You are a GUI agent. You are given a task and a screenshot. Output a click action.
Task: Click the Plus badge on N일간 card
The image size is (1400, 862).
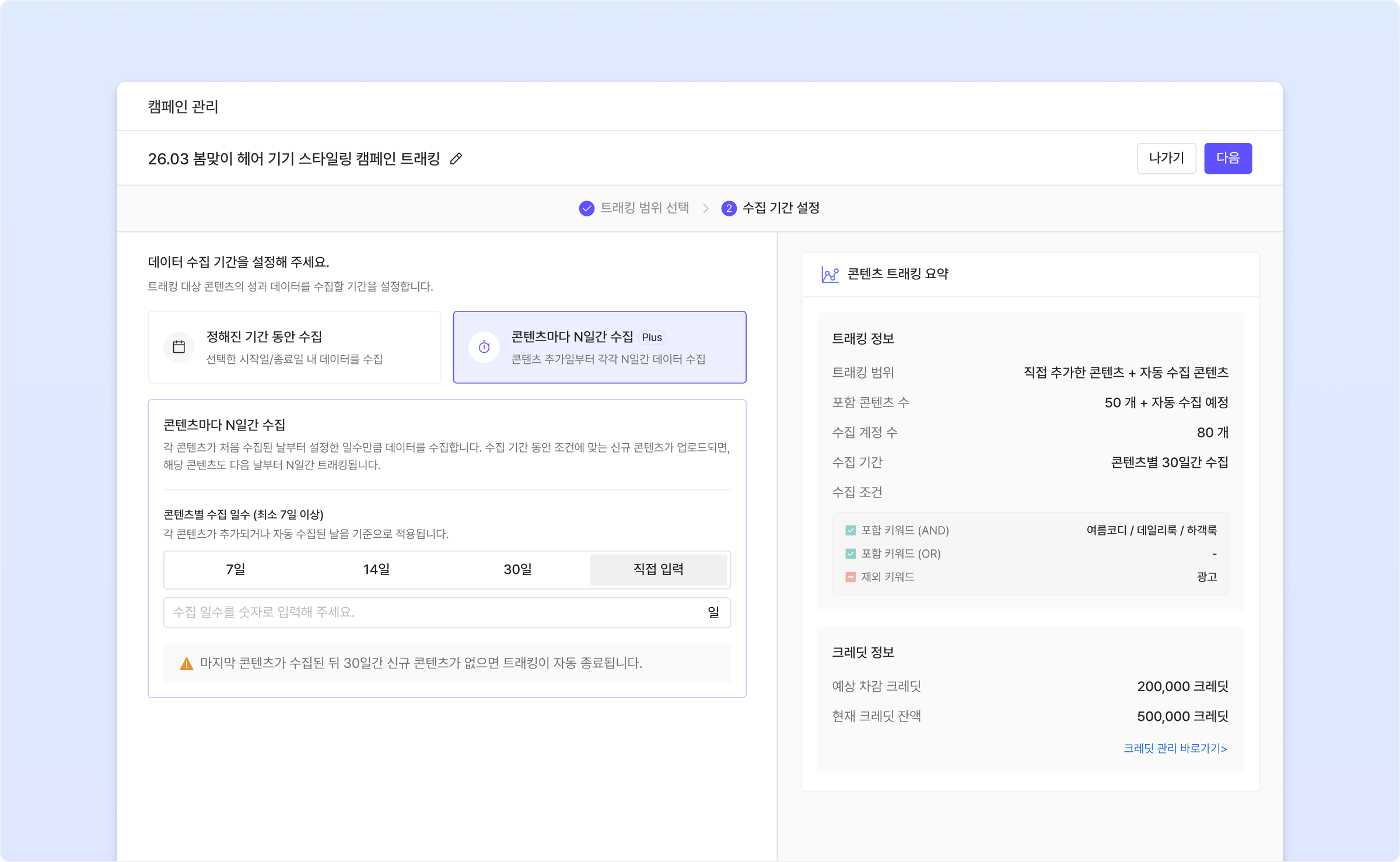click(x=652, y=337)
